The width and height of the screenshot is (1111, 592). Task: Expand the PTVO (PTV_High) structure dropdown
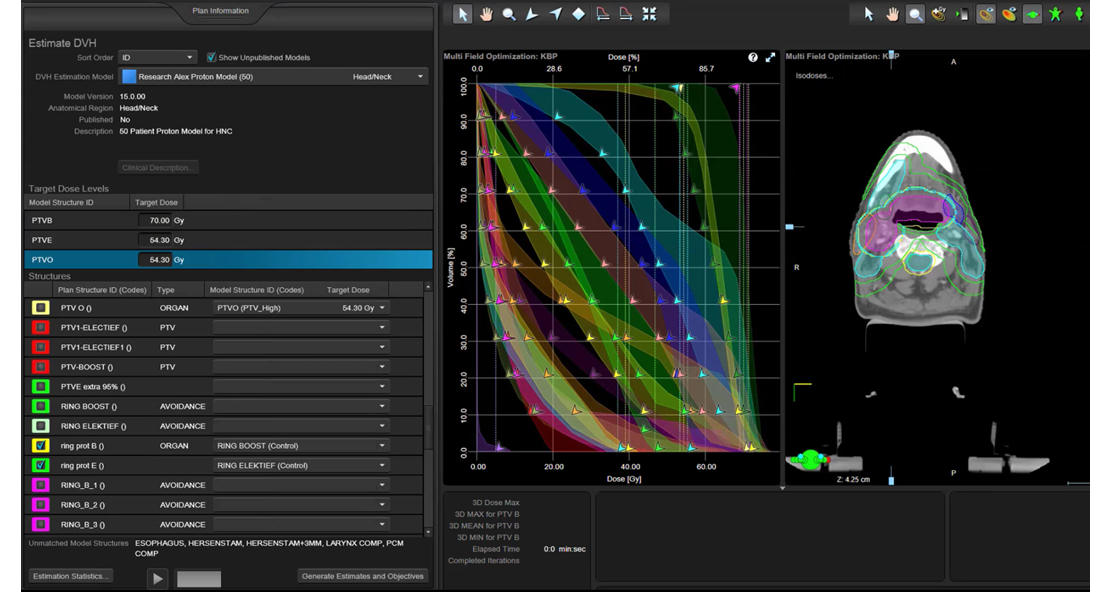pyautogui.click(x=382, y=308)
